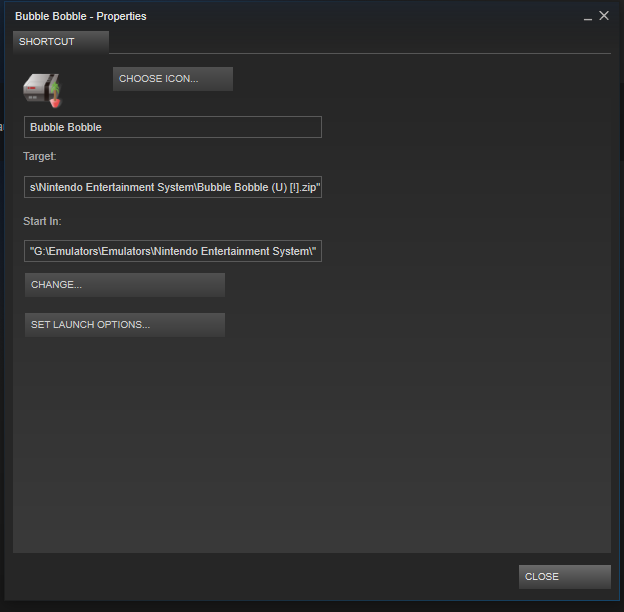Screen dimensions: 624x612
Task: Click the CLOSE button at bottom right
Action: pyautogui.click(x=564, y=577)
